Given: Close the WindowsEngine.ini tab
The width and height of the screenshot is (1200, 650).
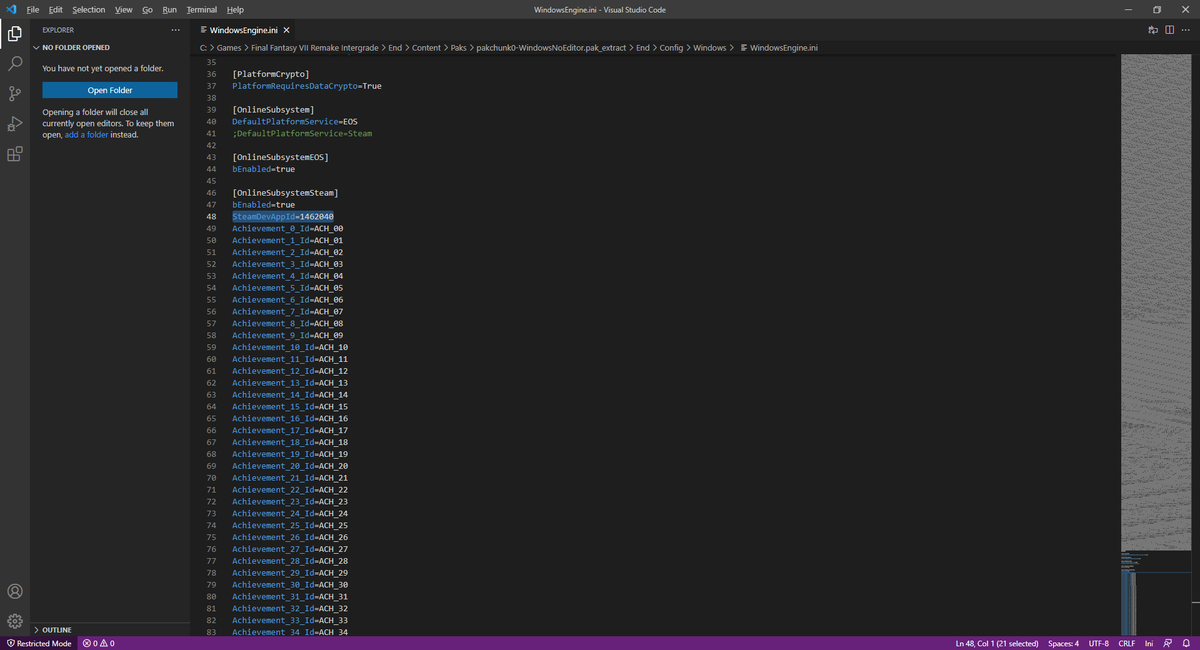Looking at the screenshot, I should point(287,30).
